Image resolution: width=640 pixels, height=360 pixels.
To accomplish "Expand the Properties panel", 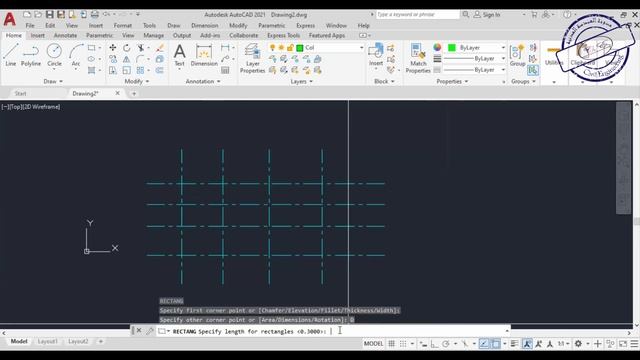I will (452, 81).
